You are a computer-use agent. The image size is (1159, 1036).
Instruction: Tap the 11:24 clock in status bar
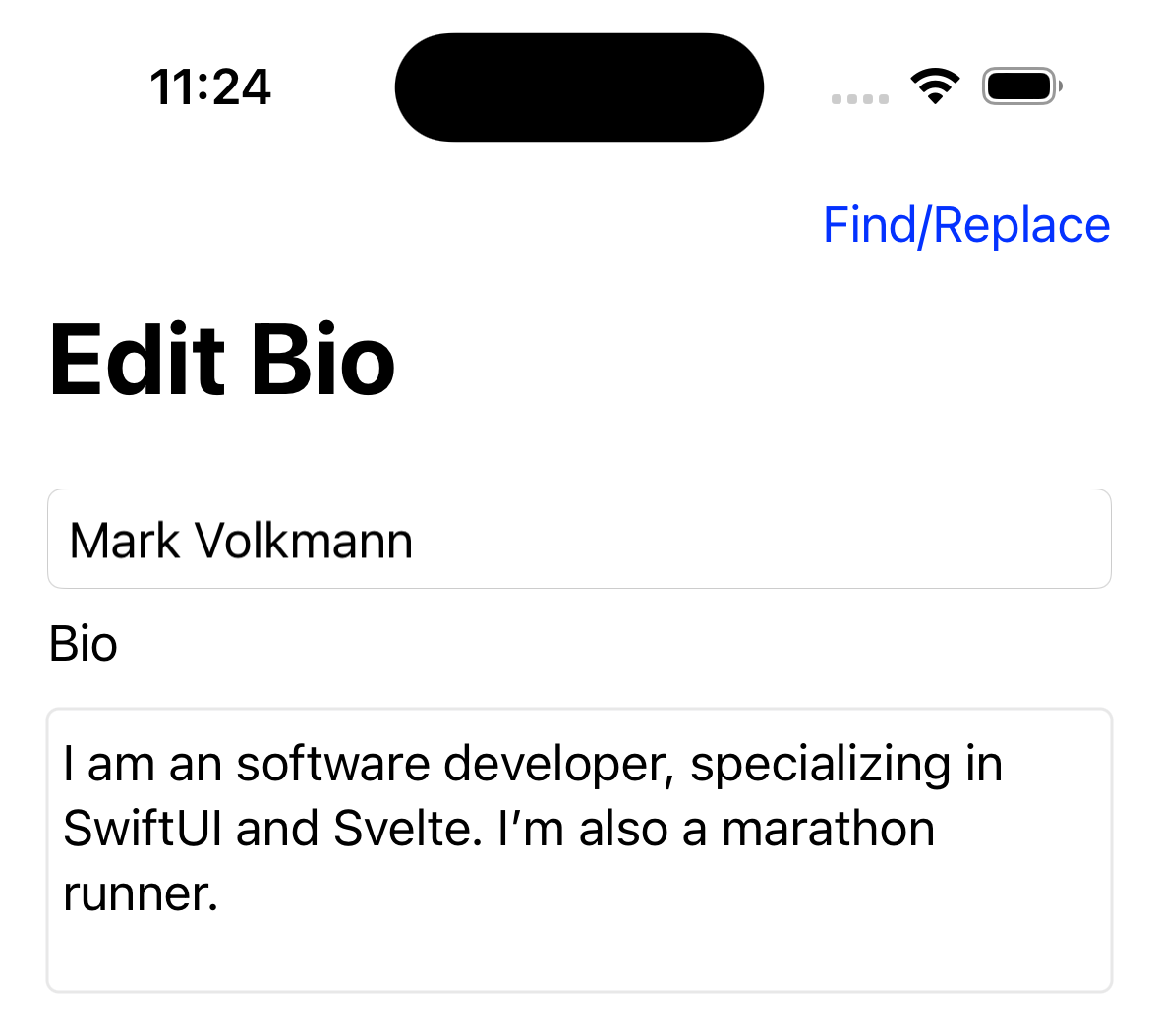(210, 86)
